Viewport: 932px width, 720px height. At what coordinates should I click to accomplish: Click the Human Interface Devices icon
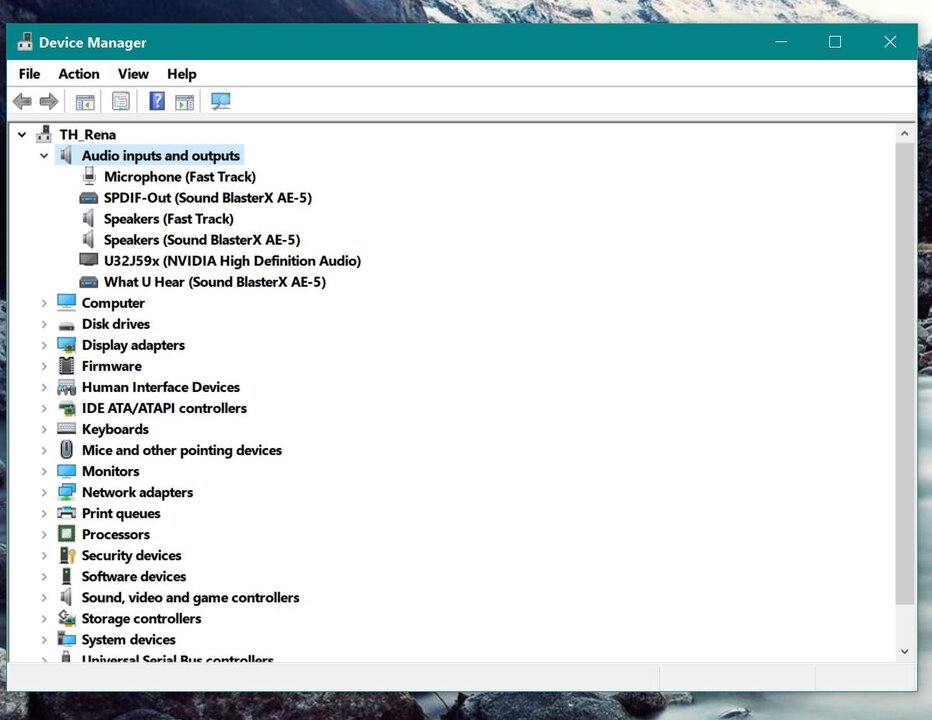click(x=67, y=388)
